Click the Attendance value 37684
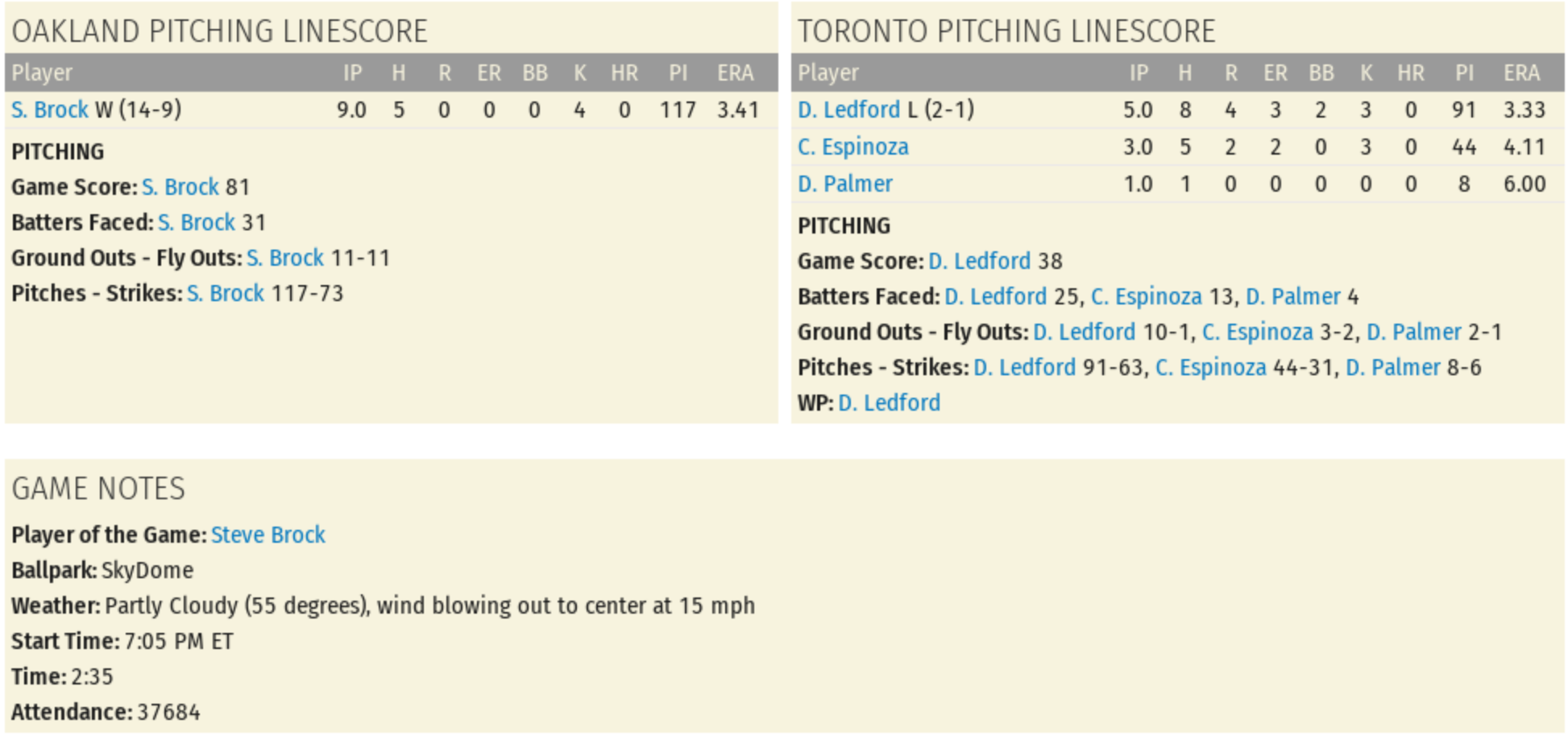 click(x=168, y=712)
